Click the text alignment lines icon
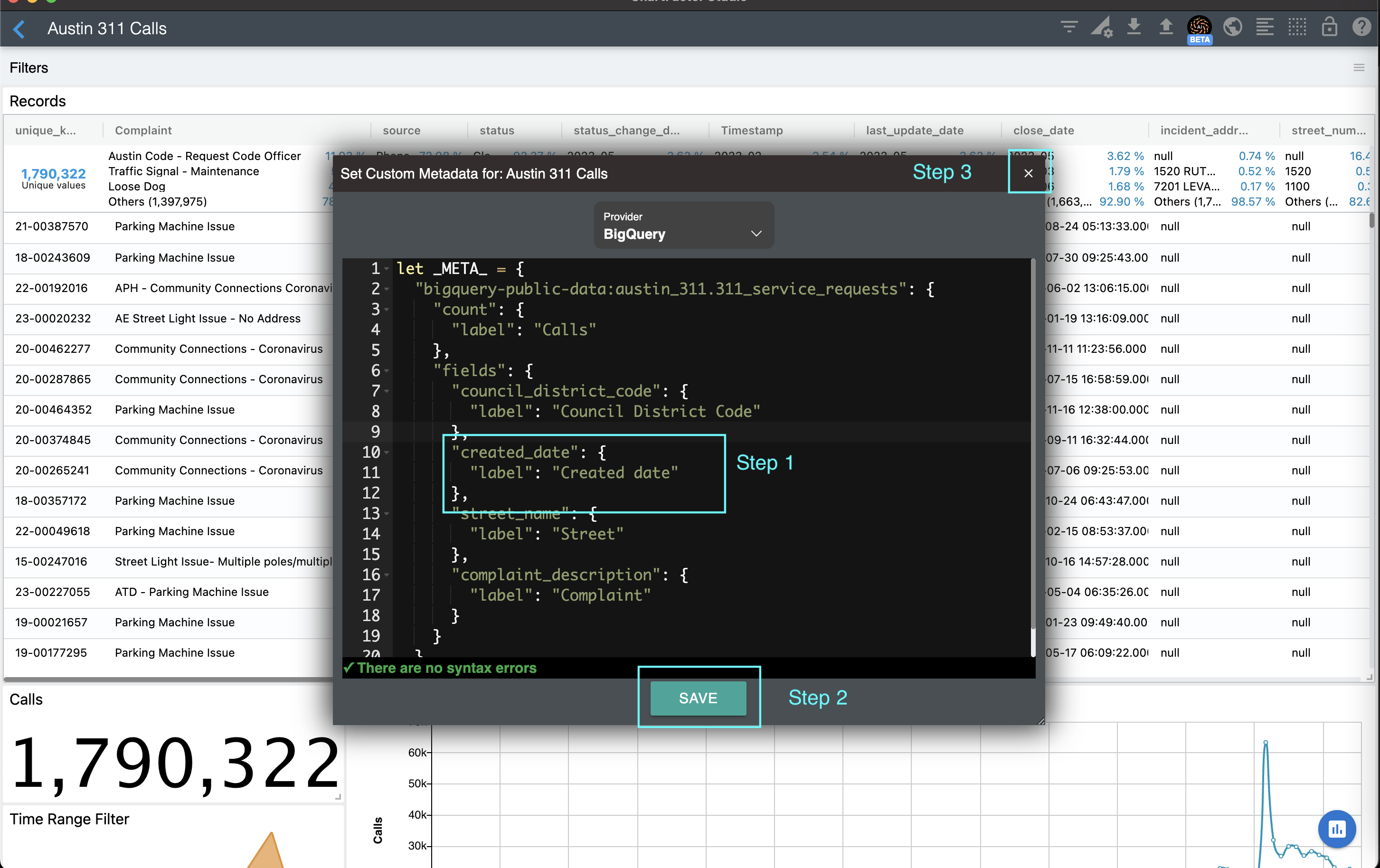The height and width of the screenshot is (868, 1380). (x=1264, y=27)
